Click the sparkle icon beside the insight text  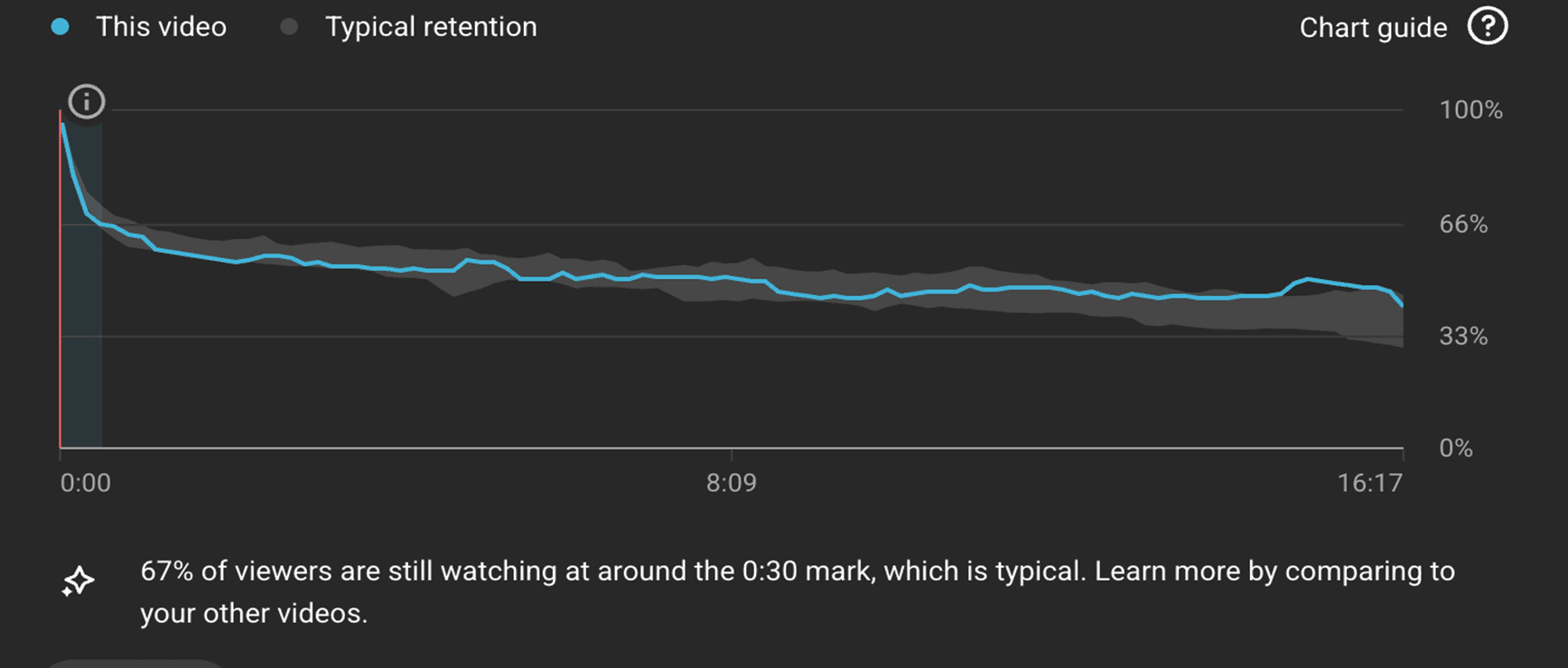[78, 581]
